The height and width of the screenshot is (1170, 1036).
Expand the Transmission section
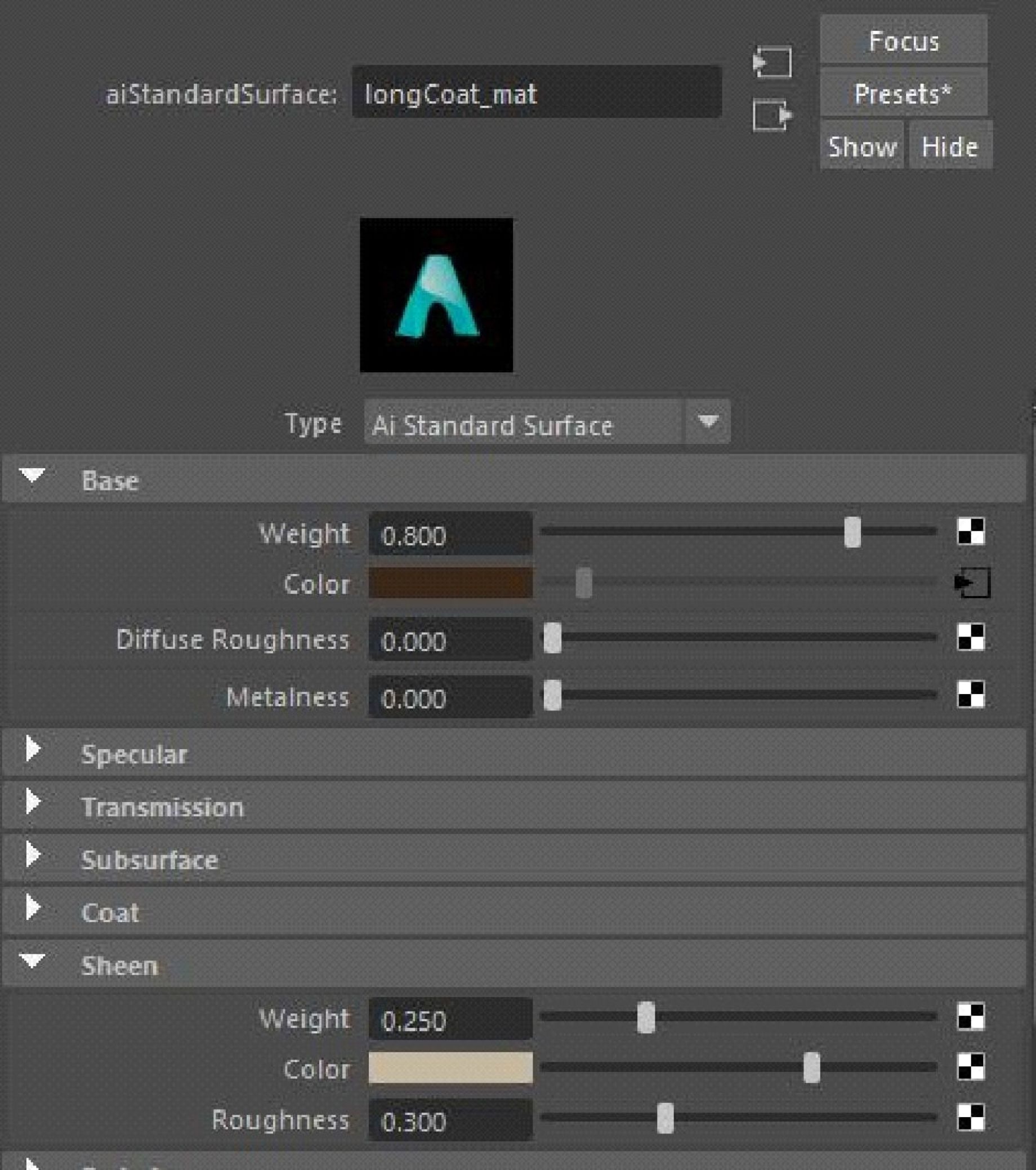[x=33, y=802]
